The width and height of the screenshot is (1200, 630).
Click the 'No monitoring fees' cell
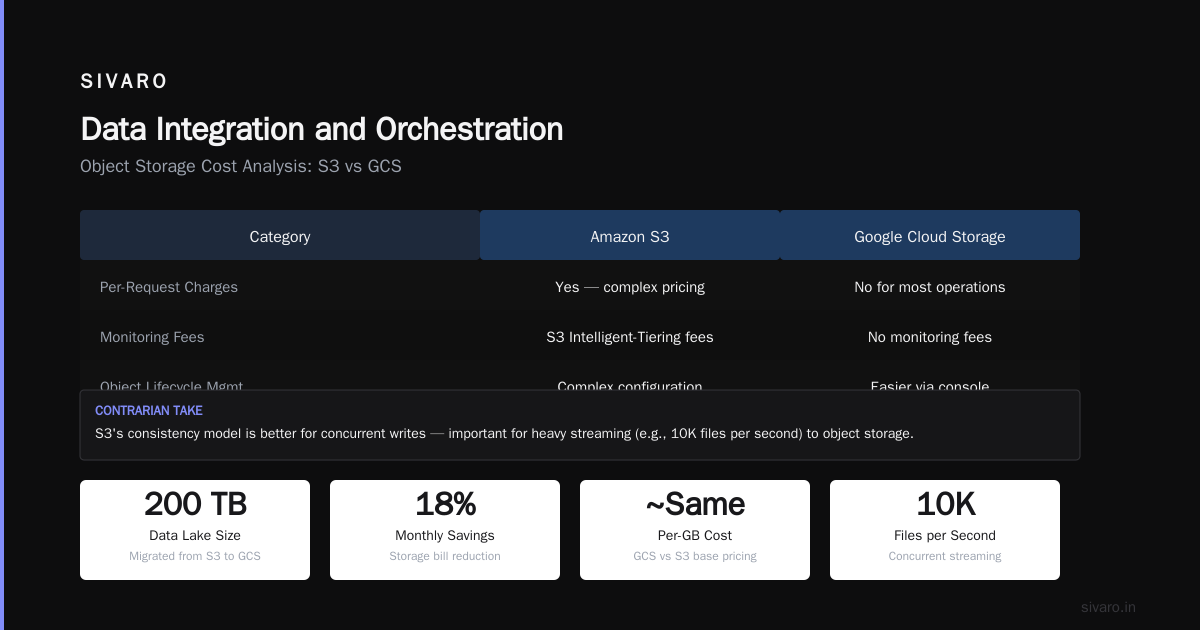(x=930, y=337)
